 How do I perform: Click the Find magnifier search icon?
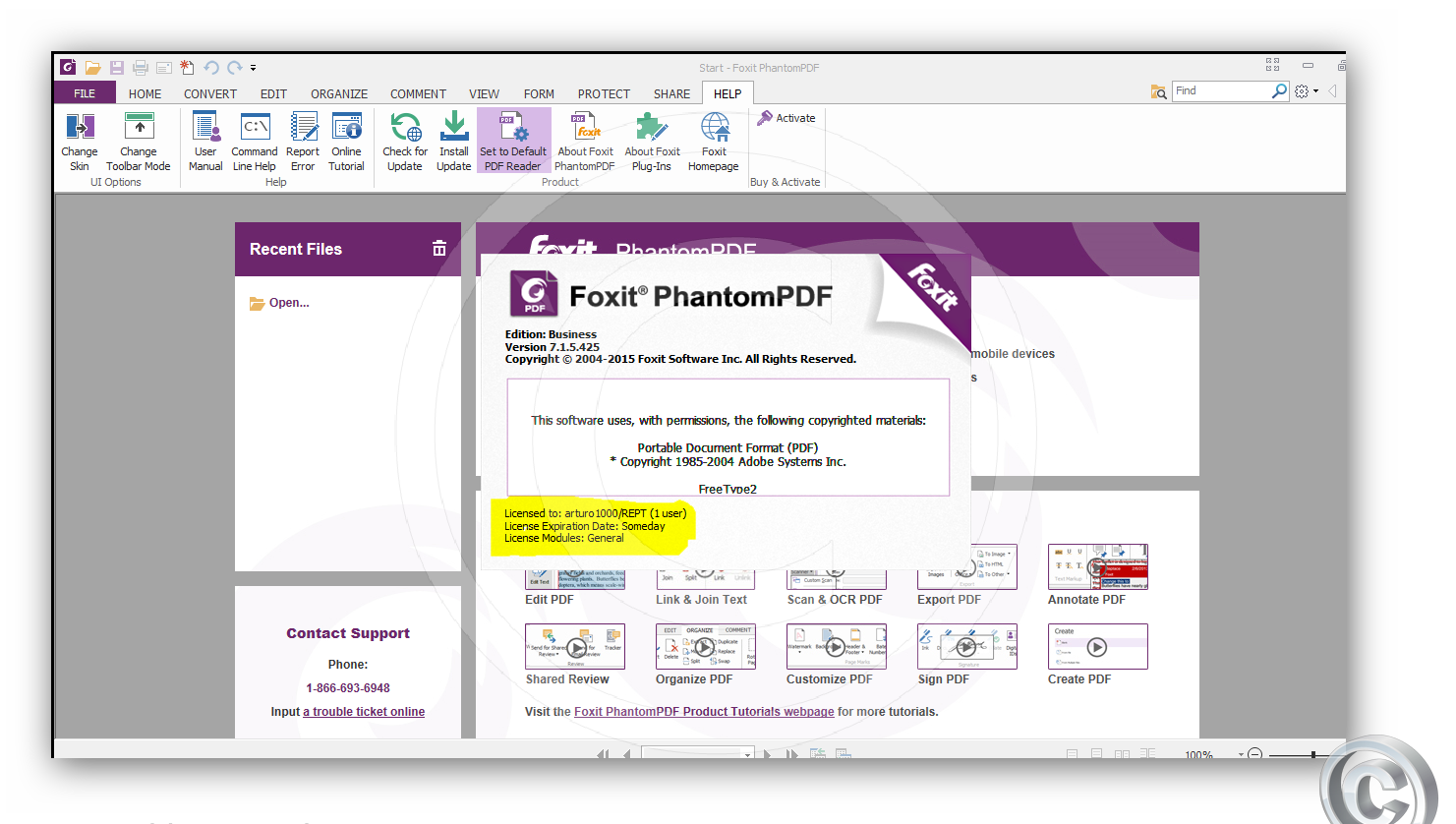click(1279, 90)
